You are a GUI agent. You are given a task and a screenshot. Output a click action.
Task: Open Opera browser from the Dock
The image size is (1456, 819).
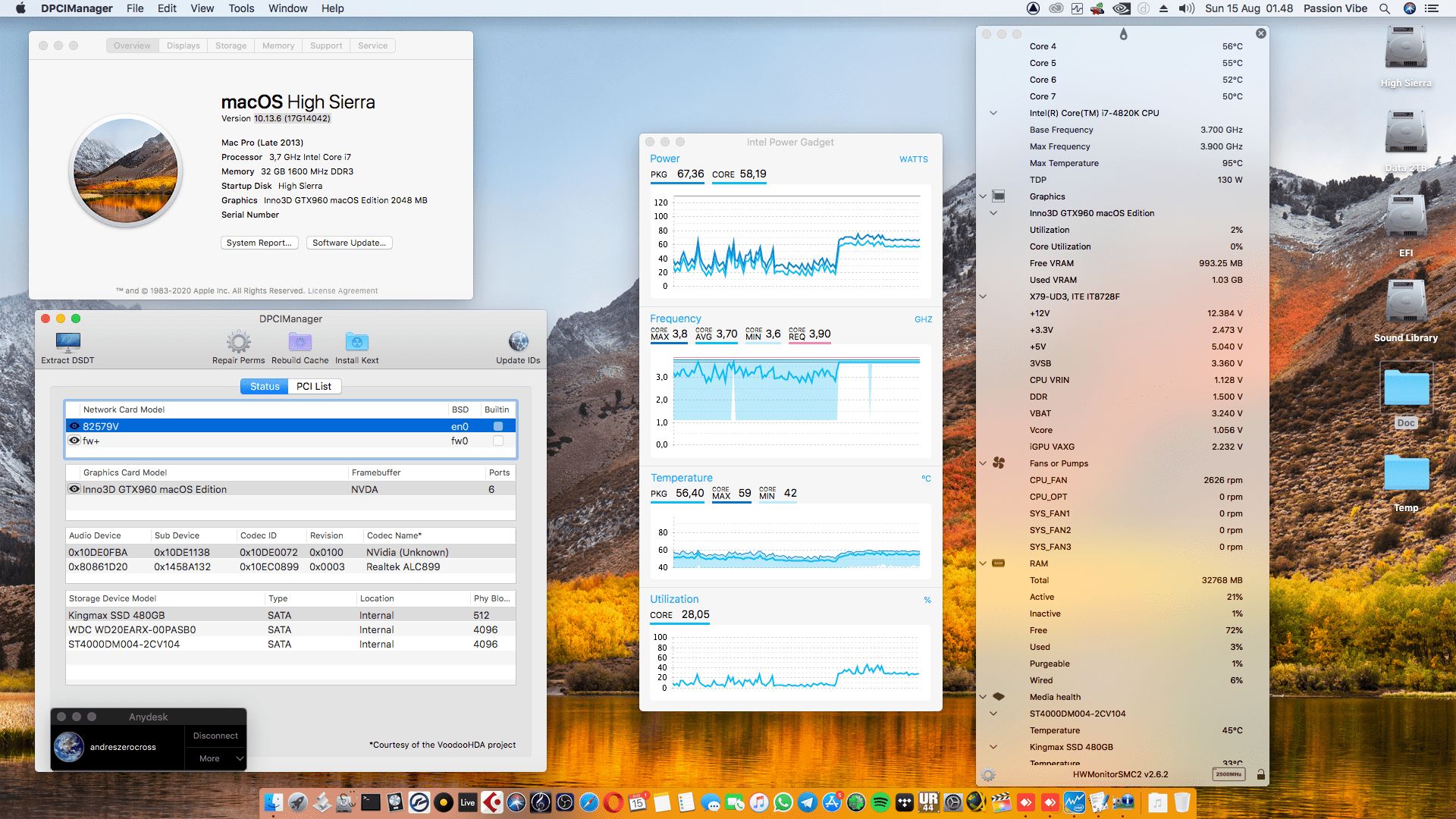pos(613,802)
